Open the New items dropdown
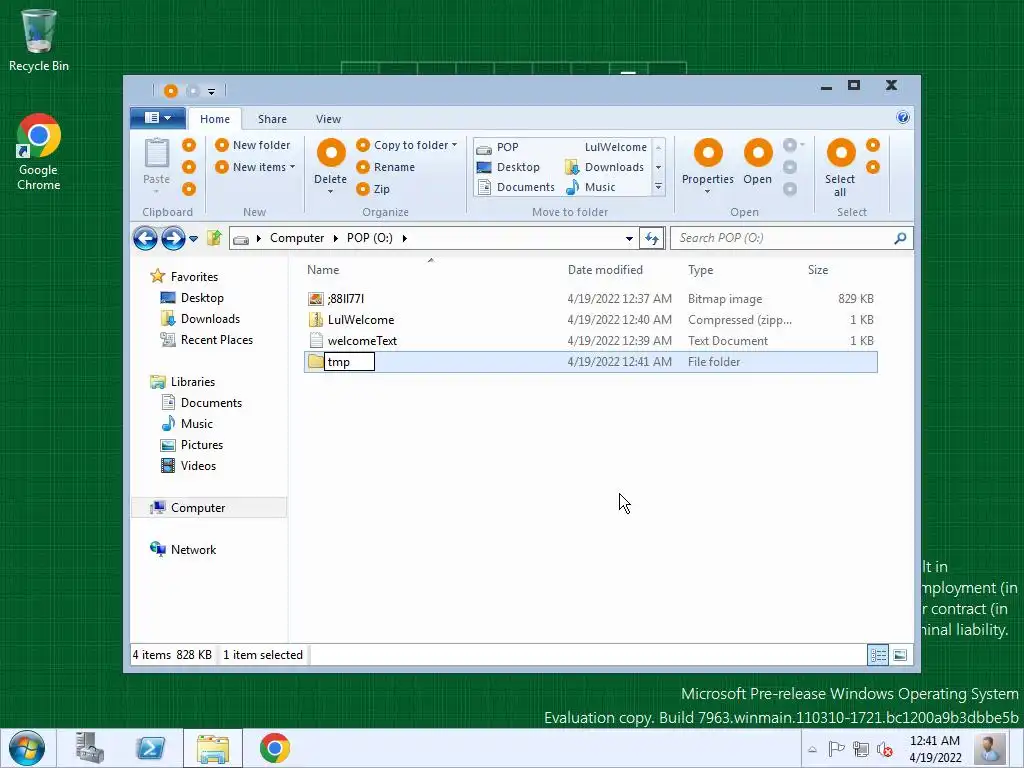The image size is (1024, 768). point(255,167)
